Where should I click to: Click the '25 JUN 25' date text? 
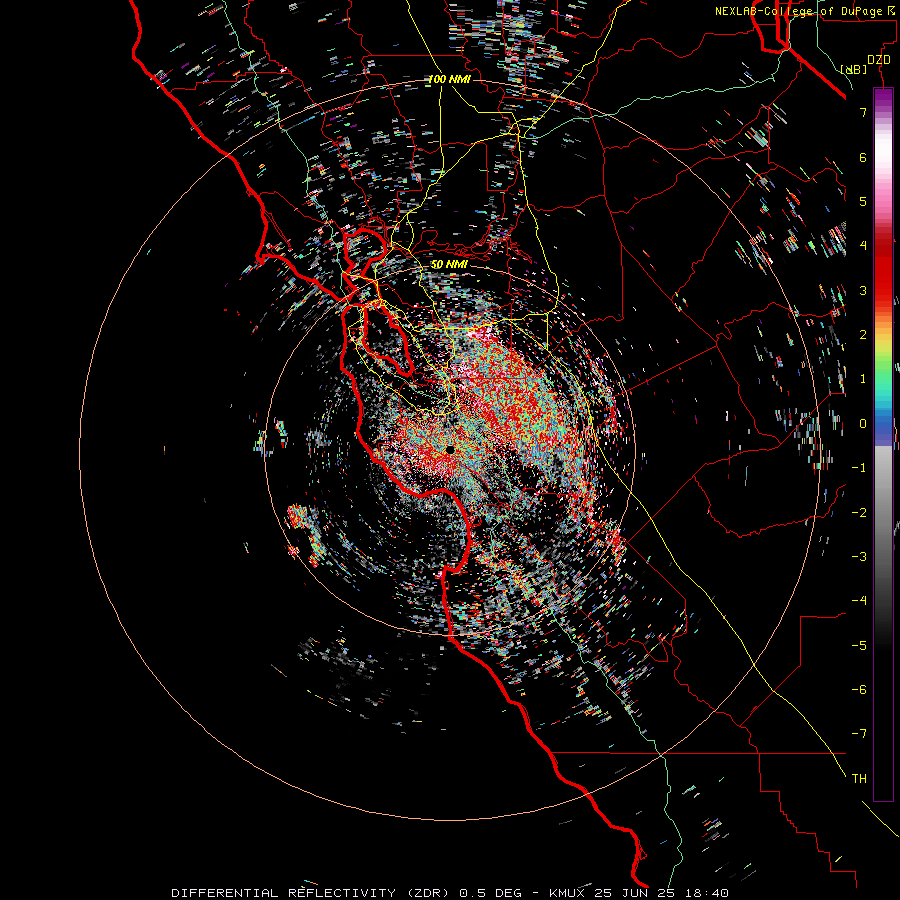pos(634,893)
